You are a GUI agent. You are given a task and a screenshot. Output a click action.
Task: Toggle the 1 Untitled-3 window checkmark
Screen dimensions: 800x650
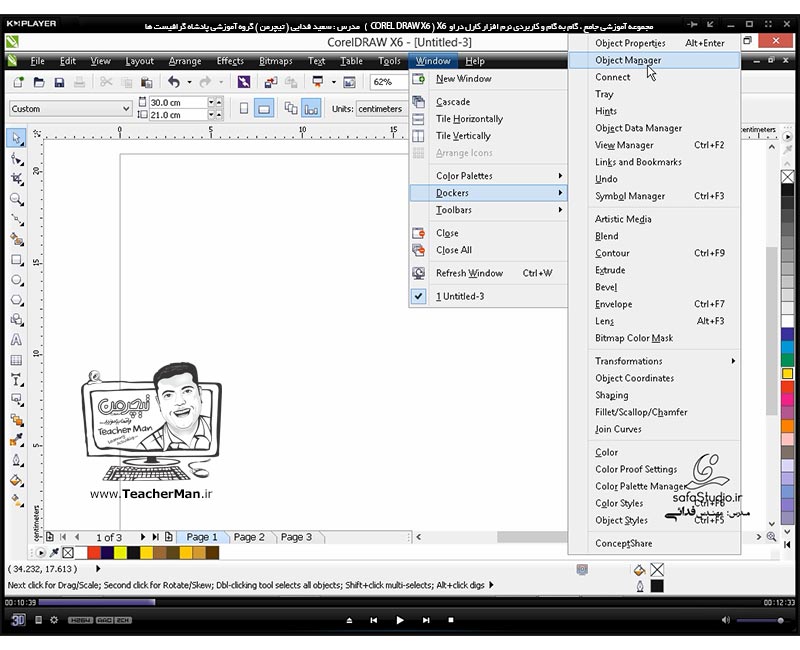pos(418,296)
